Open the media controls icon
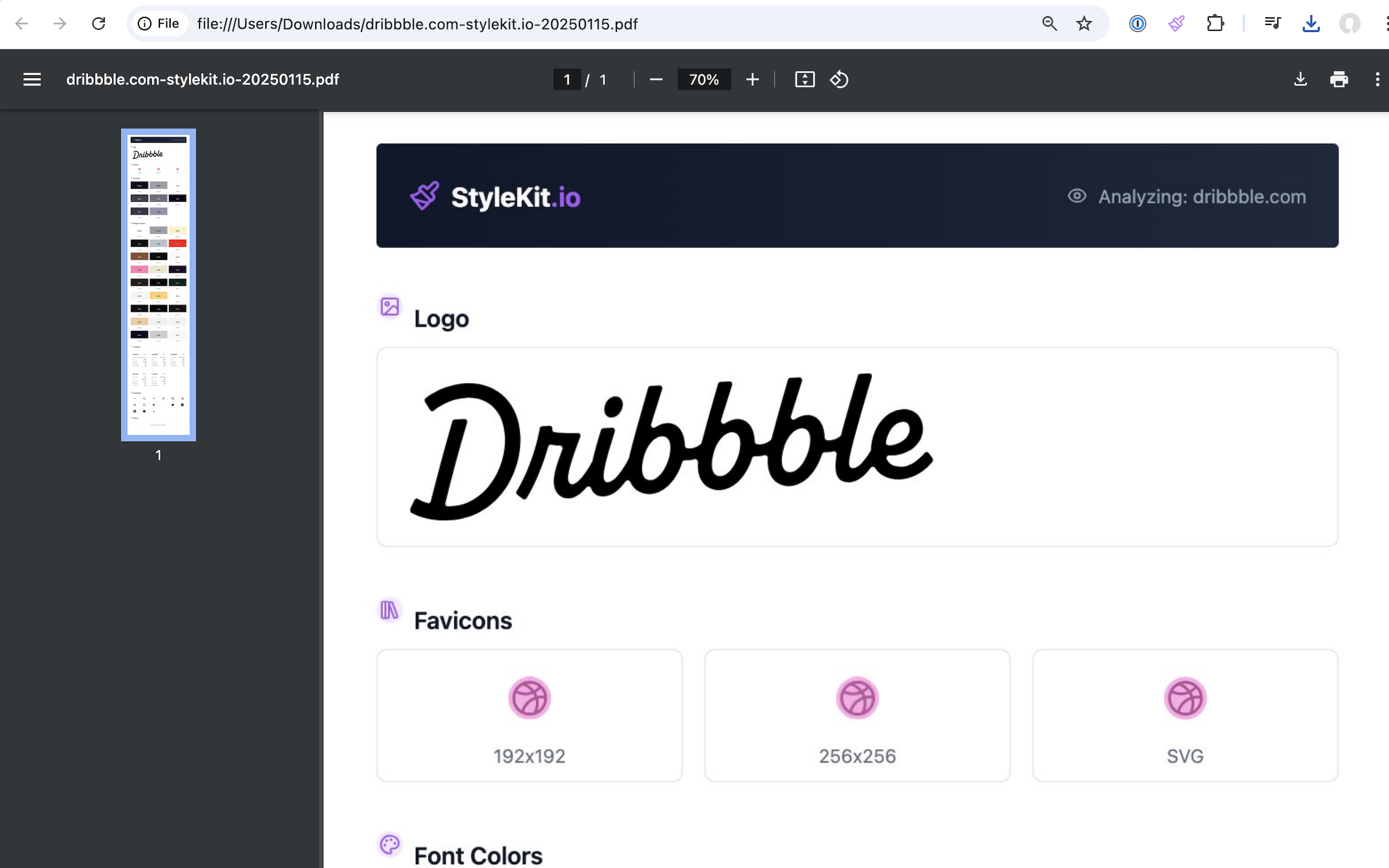Screen dimensions: 1389x868 coord(1272,23)
